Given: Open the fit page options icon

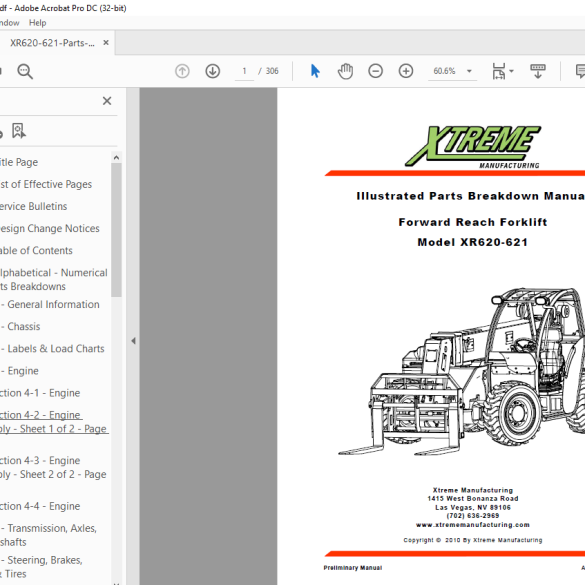Looking at the screenshot, I should [x=498, y=71].
